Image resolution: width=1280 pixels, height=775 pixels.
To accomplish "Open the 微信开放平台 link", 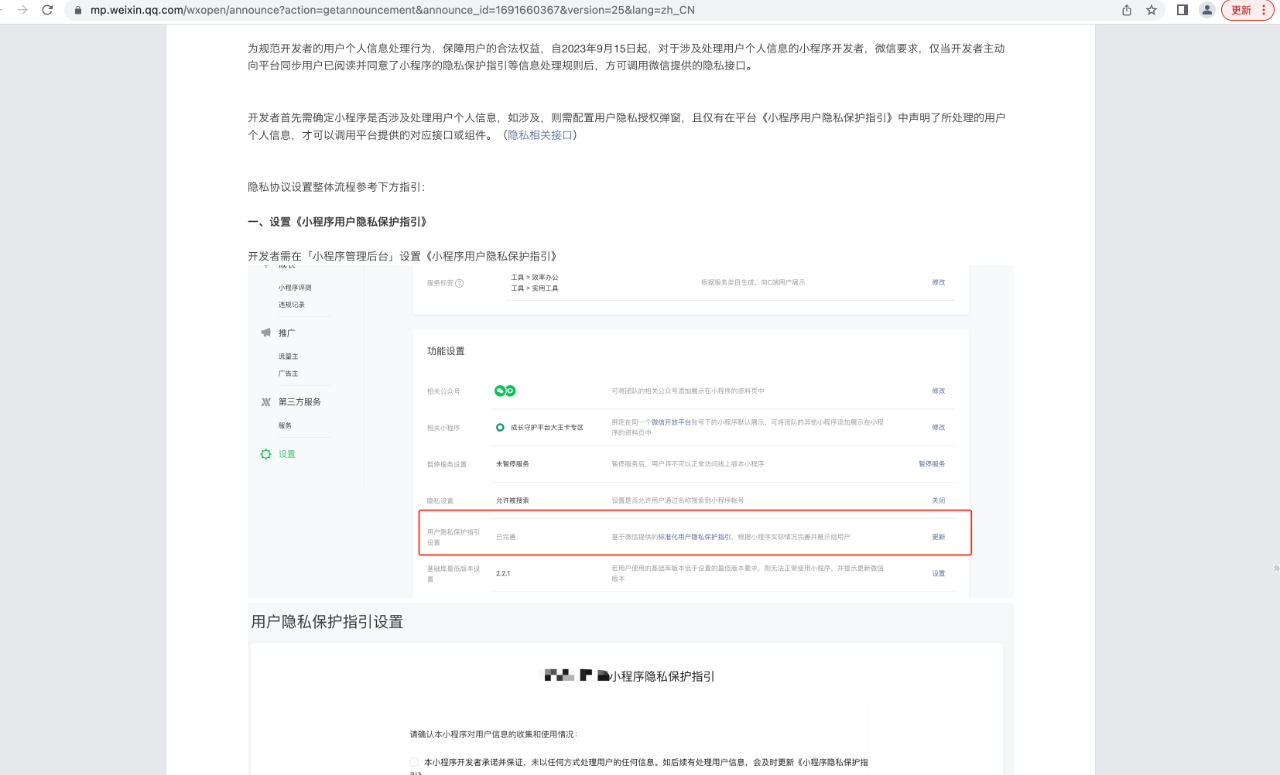I will [x=671, y=423].
